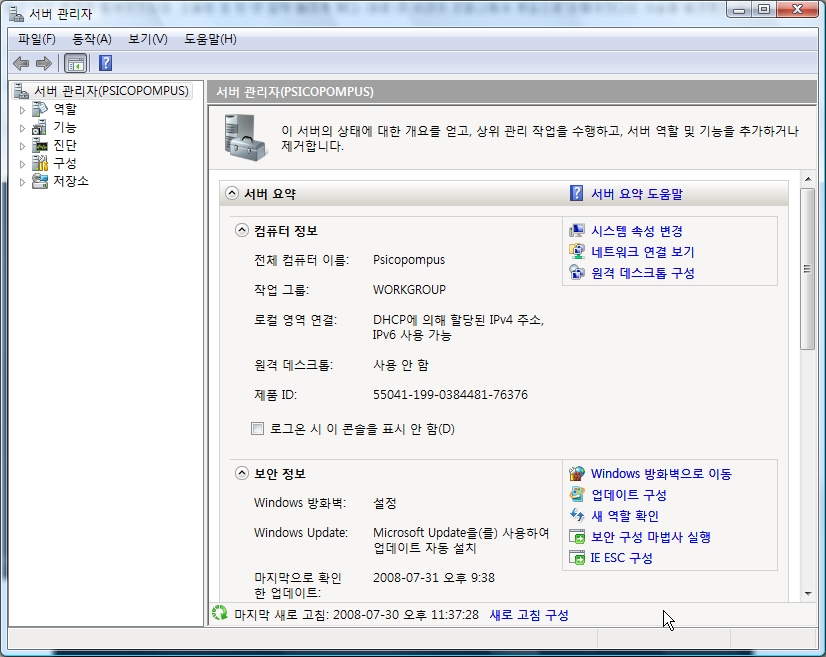The height and width of the screenshot is (657, 826).
Task: Collapse the 컴퓨터 정보 section
Action: [x=241, y=230]
